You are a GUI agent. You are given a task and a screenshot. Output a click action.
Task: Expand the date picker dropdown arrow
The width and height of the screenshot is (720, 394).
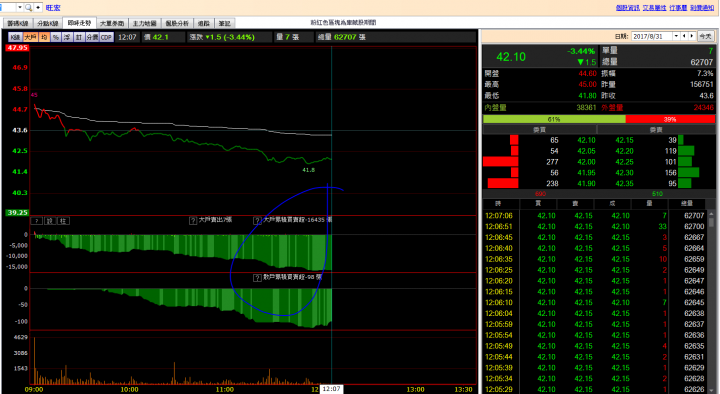pyautogui.click(x=676, y=36)
